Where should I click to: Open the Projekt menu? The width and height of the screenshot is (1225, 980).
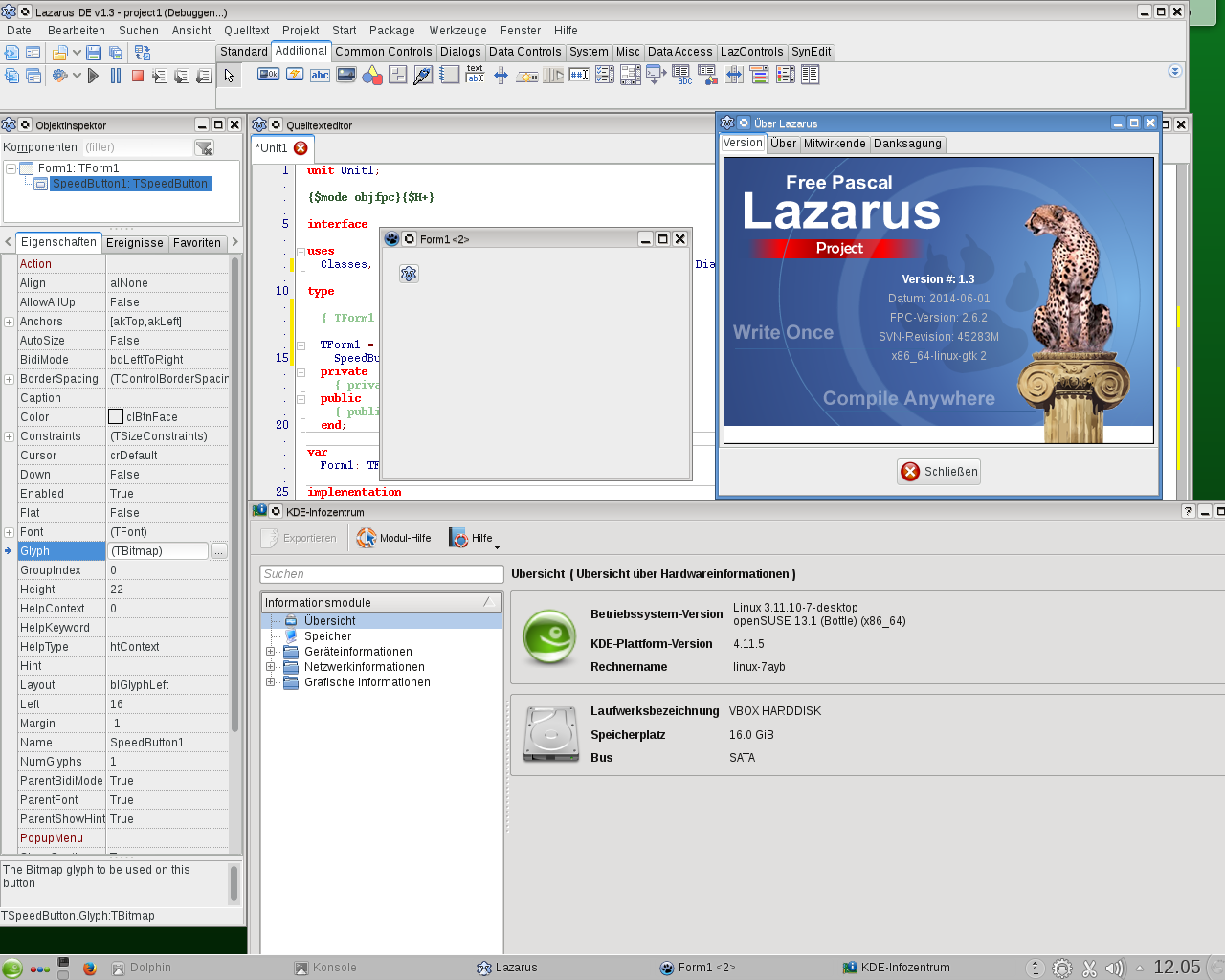[301, 31]
